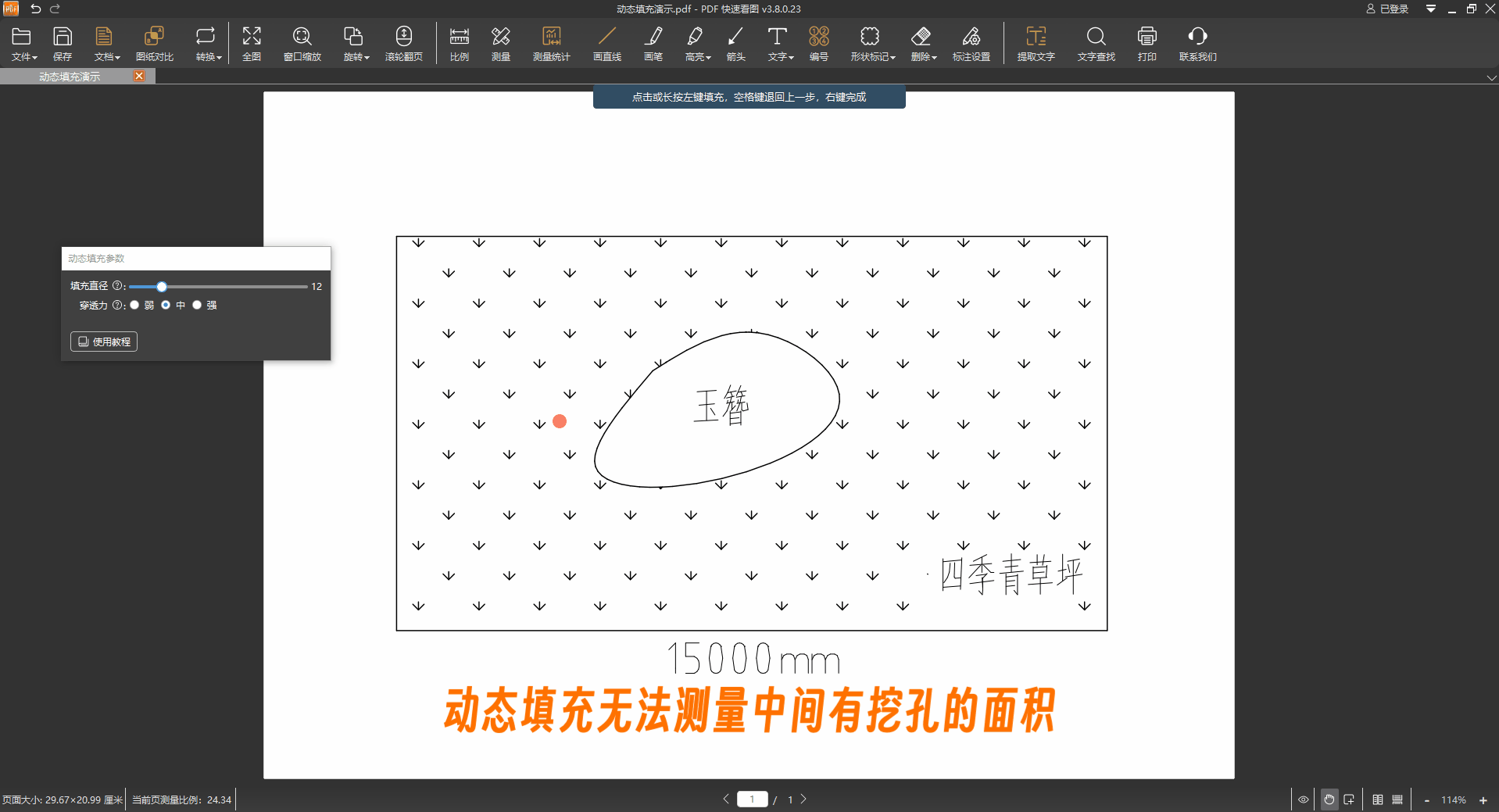Open the Delete (删除) dropdown
Screen dimensions: 1499x812
(923, 44)
